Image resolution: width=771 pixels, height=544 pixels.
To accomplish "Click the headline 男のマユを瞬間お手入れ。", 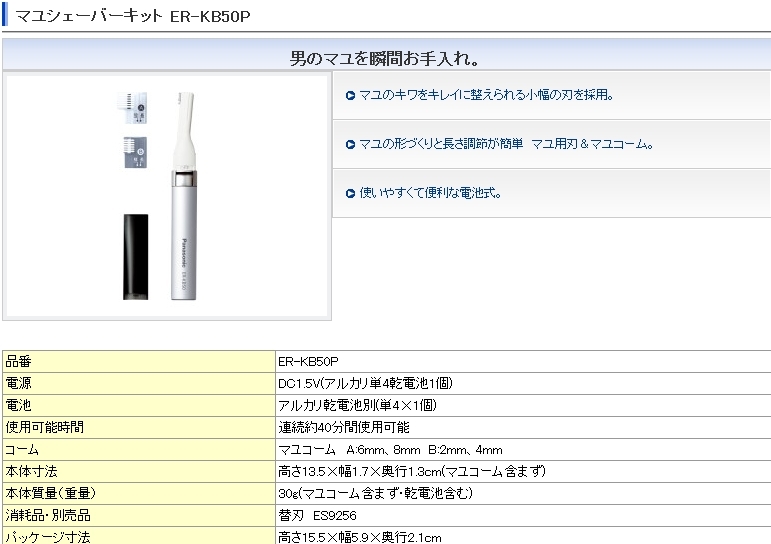I will (385, 59).
